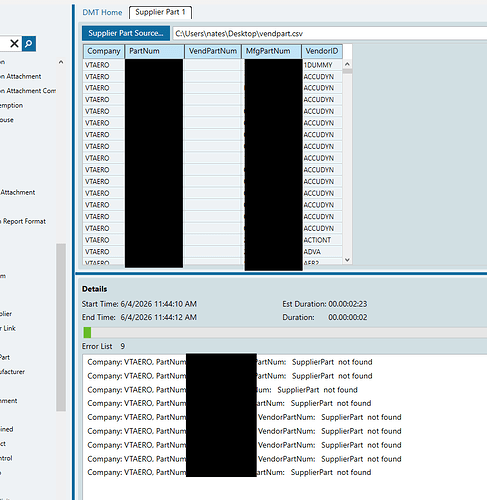487x500 pixels.
Task: Open the Report Format sidebar item
Action: [x=24, y=221]
